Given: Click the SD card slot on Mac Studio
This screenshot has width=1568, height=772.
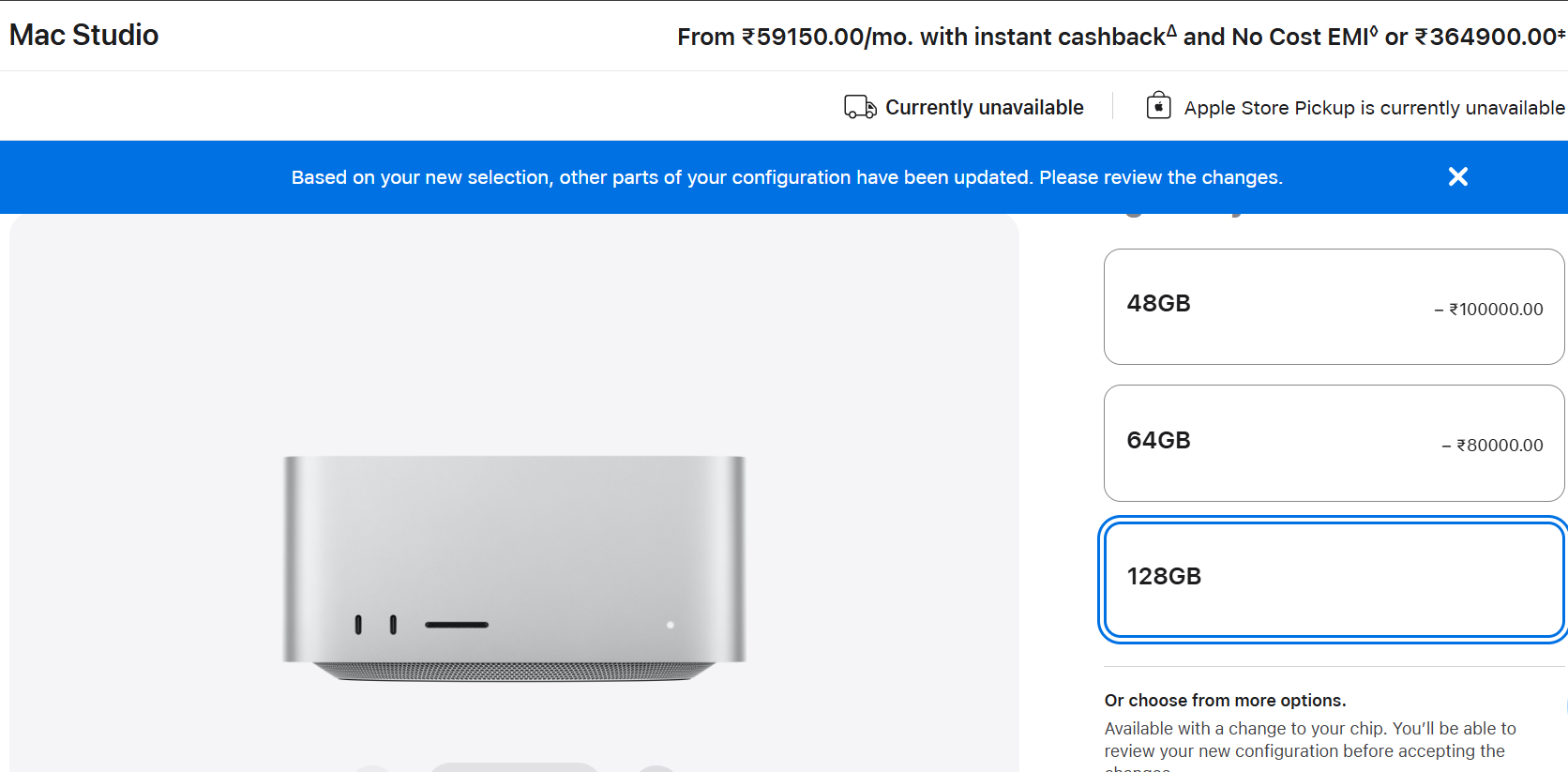Looking at the screenshot, I should coord(457,625).
